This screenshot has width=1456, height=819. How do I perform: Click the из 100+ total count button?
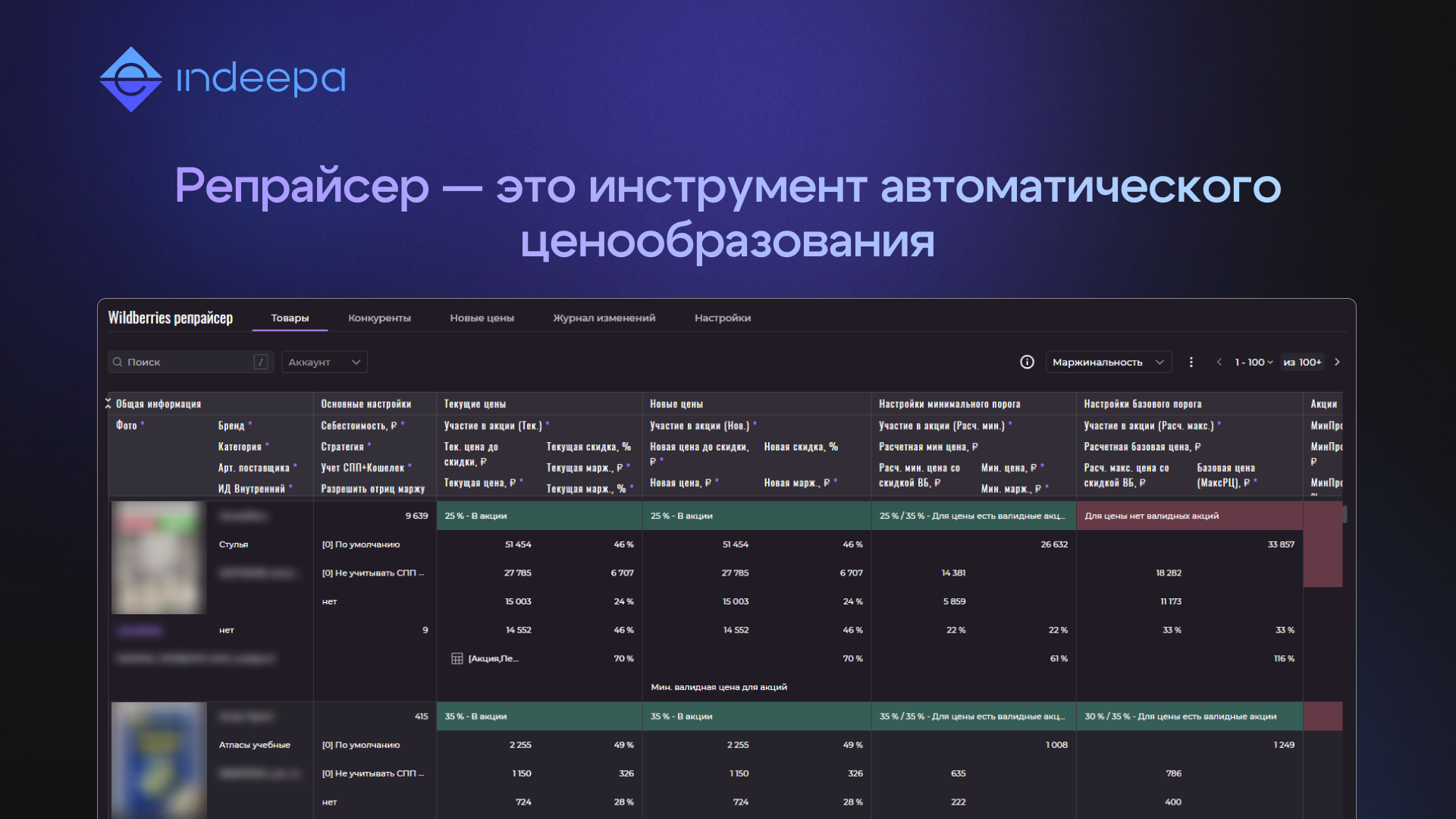point(1301,362)
